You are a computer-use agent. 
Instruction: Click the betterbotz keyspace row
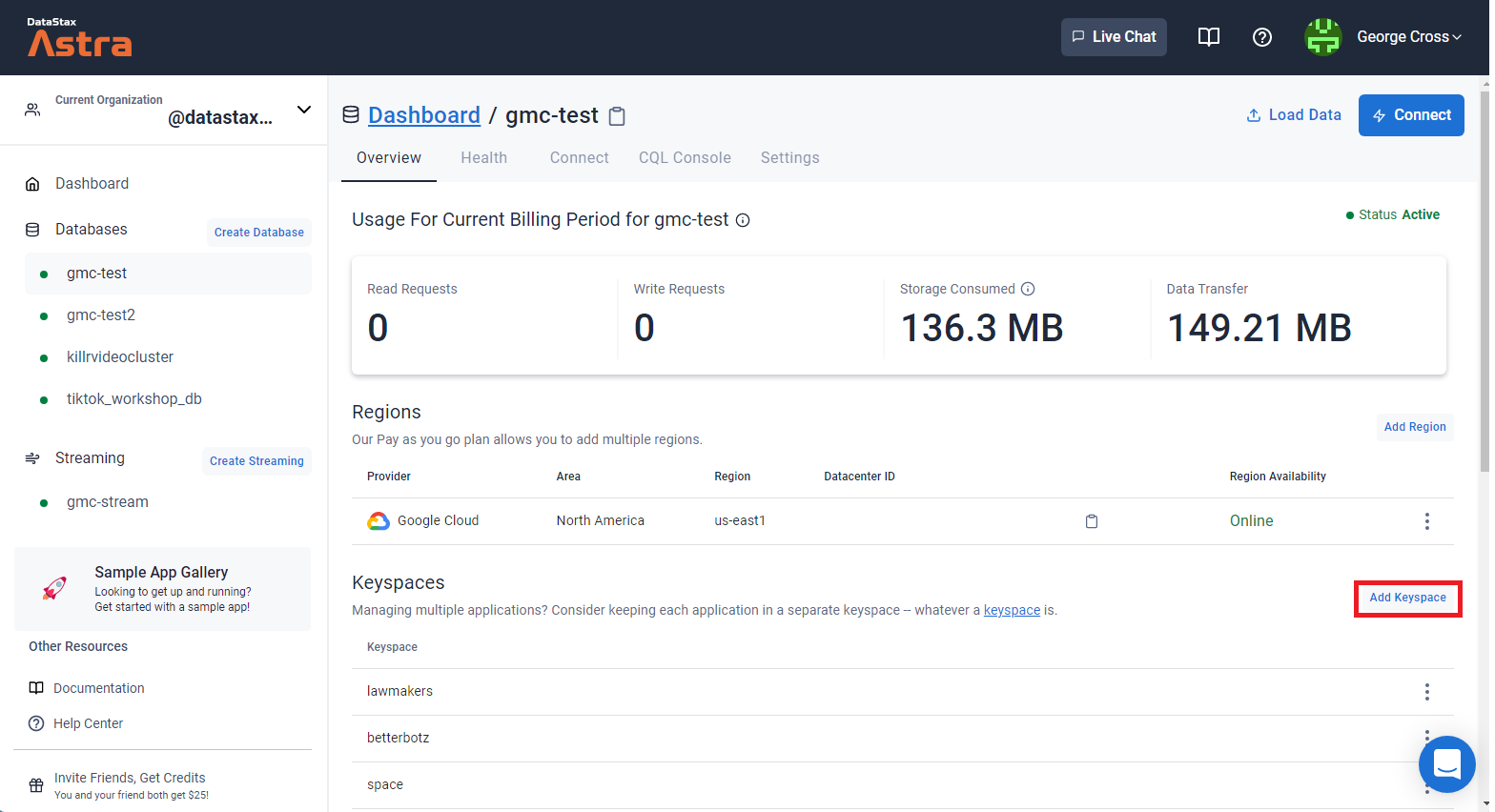(x=903, y=739)
